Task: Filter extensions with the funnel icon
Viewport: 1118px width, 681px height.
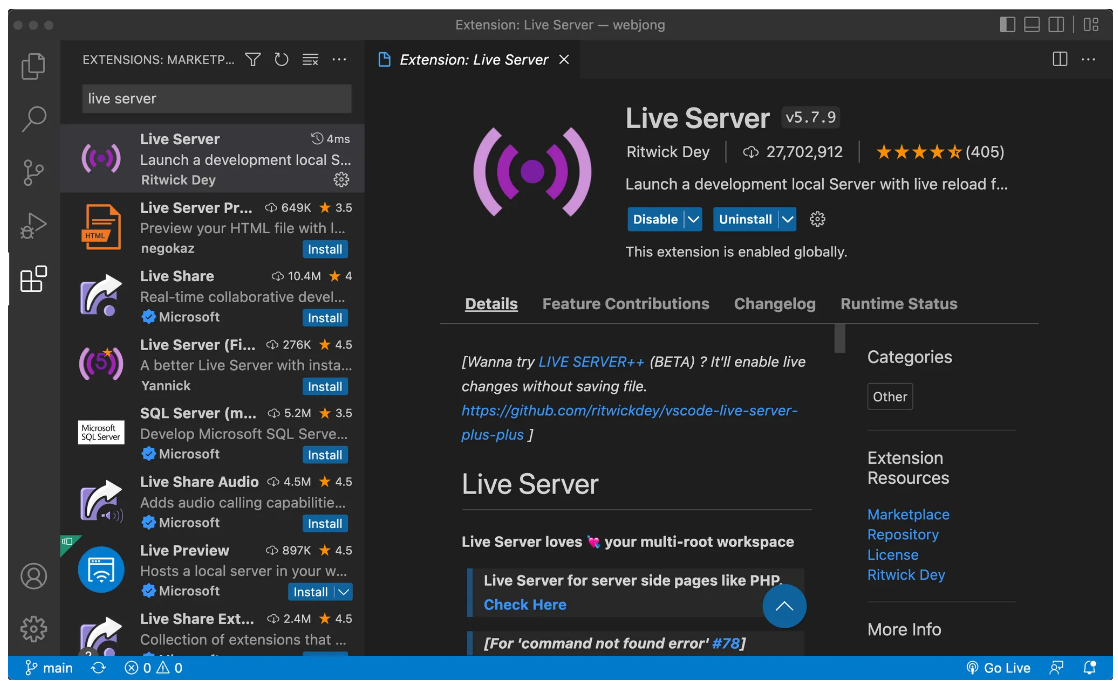Action: (253, 60)
